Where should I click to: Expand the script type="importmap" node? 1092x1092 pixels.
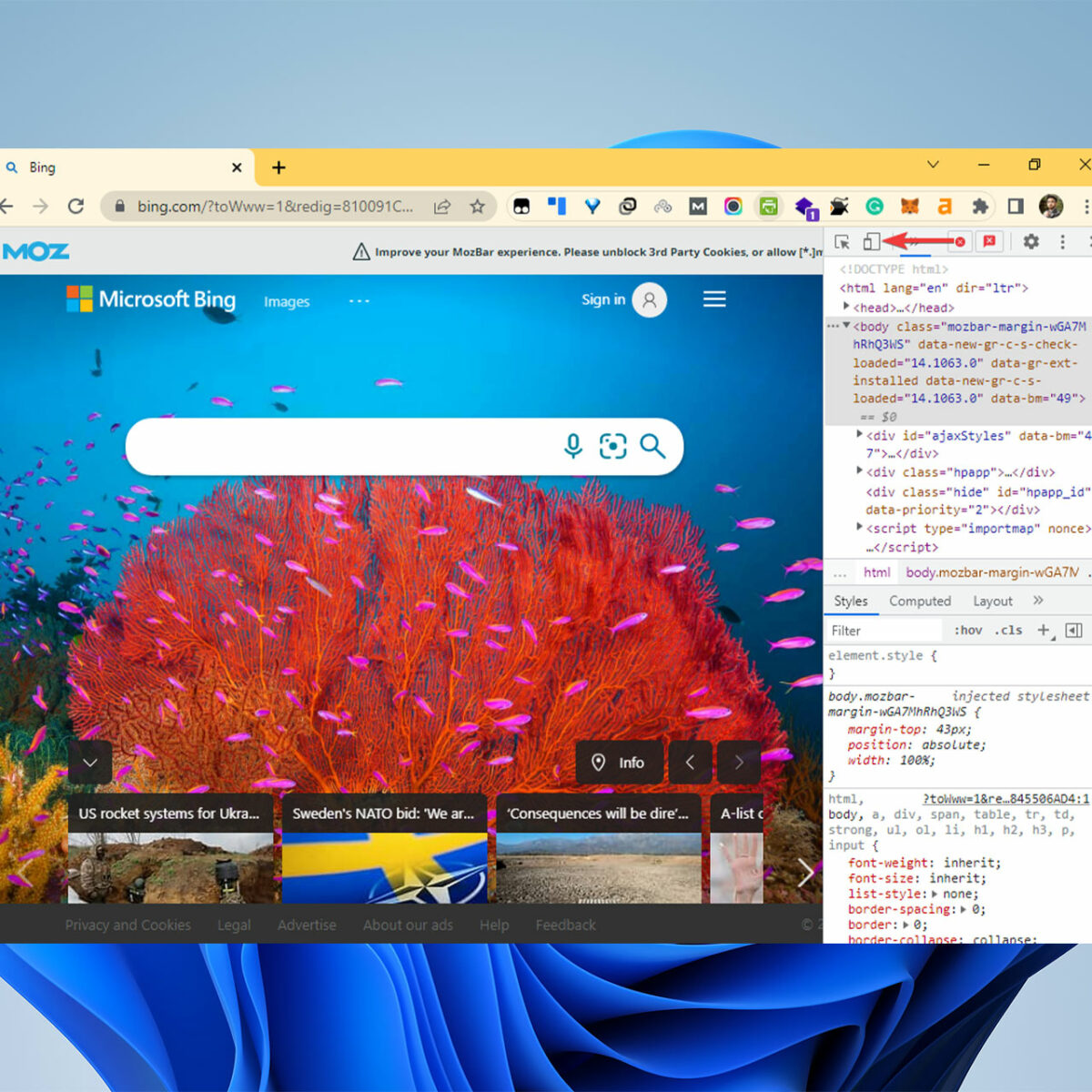pyautogui.click(x=859, y=527)
